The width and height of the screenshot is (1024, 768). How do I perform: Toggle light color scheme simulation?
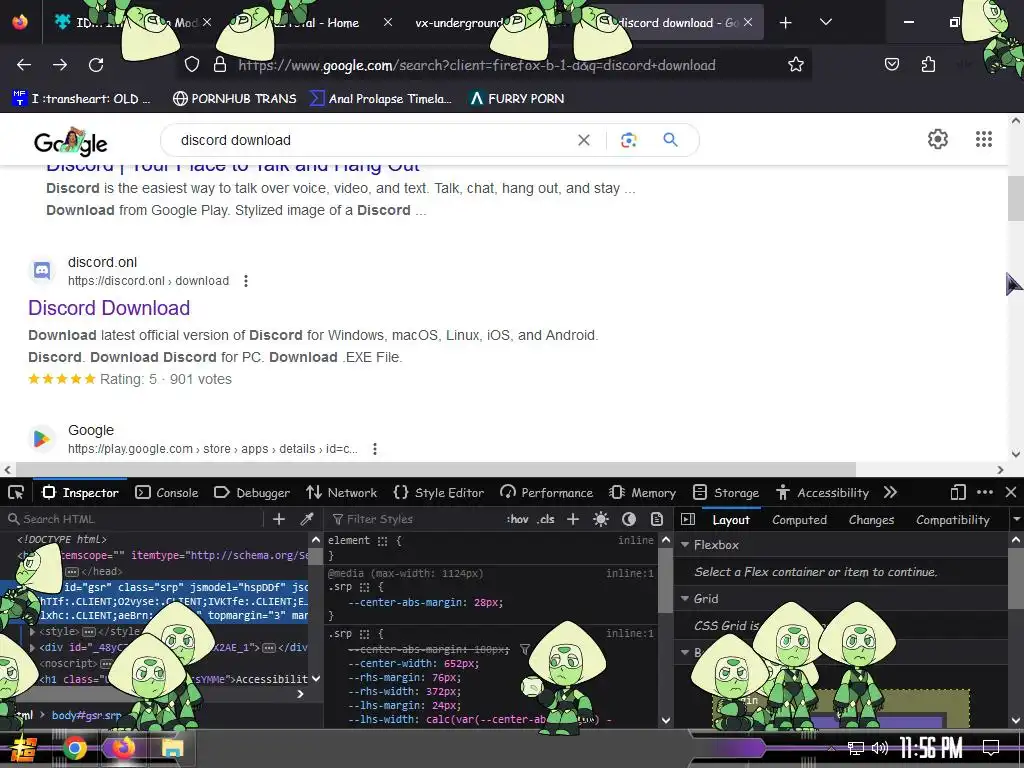601,519
